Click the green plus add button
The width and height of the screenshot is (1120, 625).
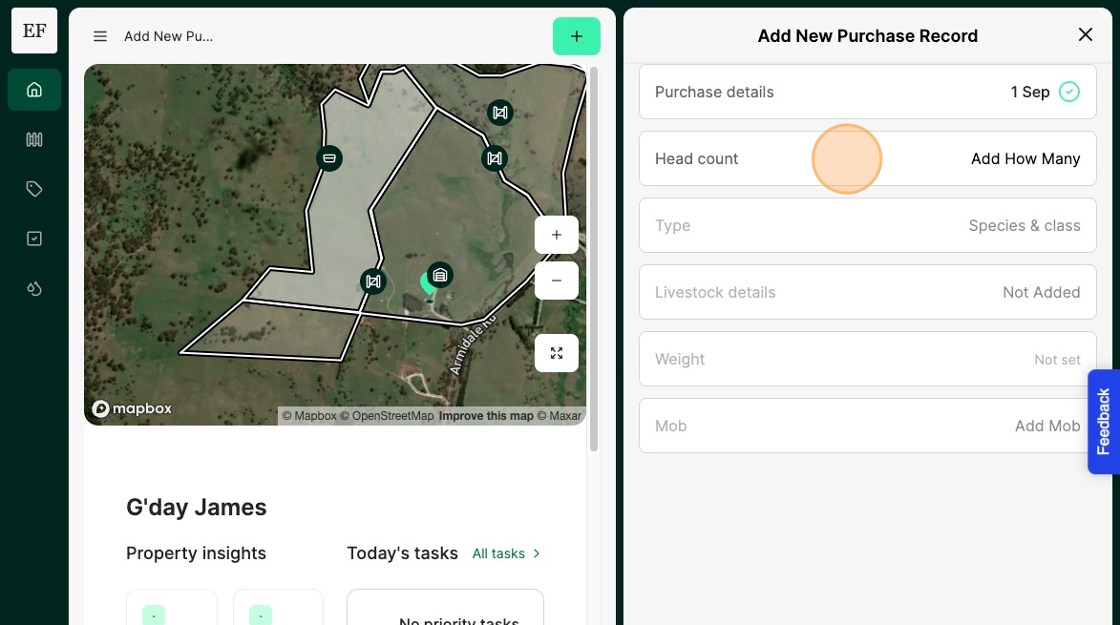(x=576, y=36)
